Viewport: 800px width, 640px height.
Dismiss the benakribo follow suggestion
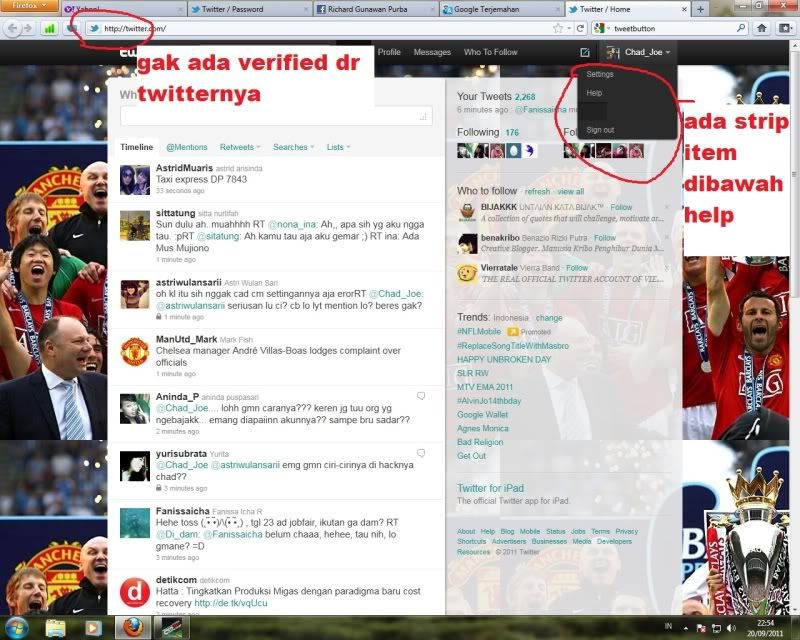(666, 237)
